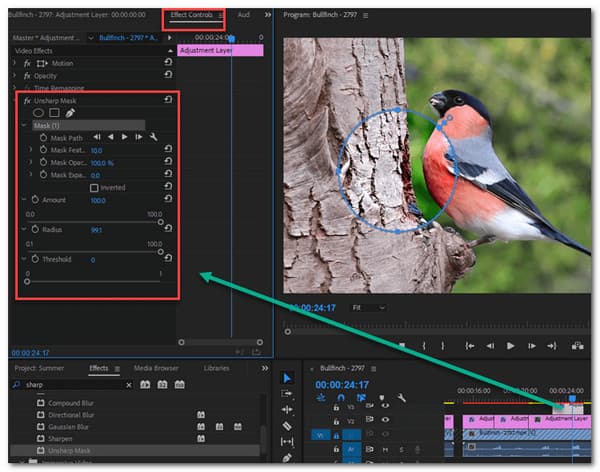The width and height of the screenshot is (600, 472).
Task: Enable the Inverted mask checkbox
Action: coord(94,187)
